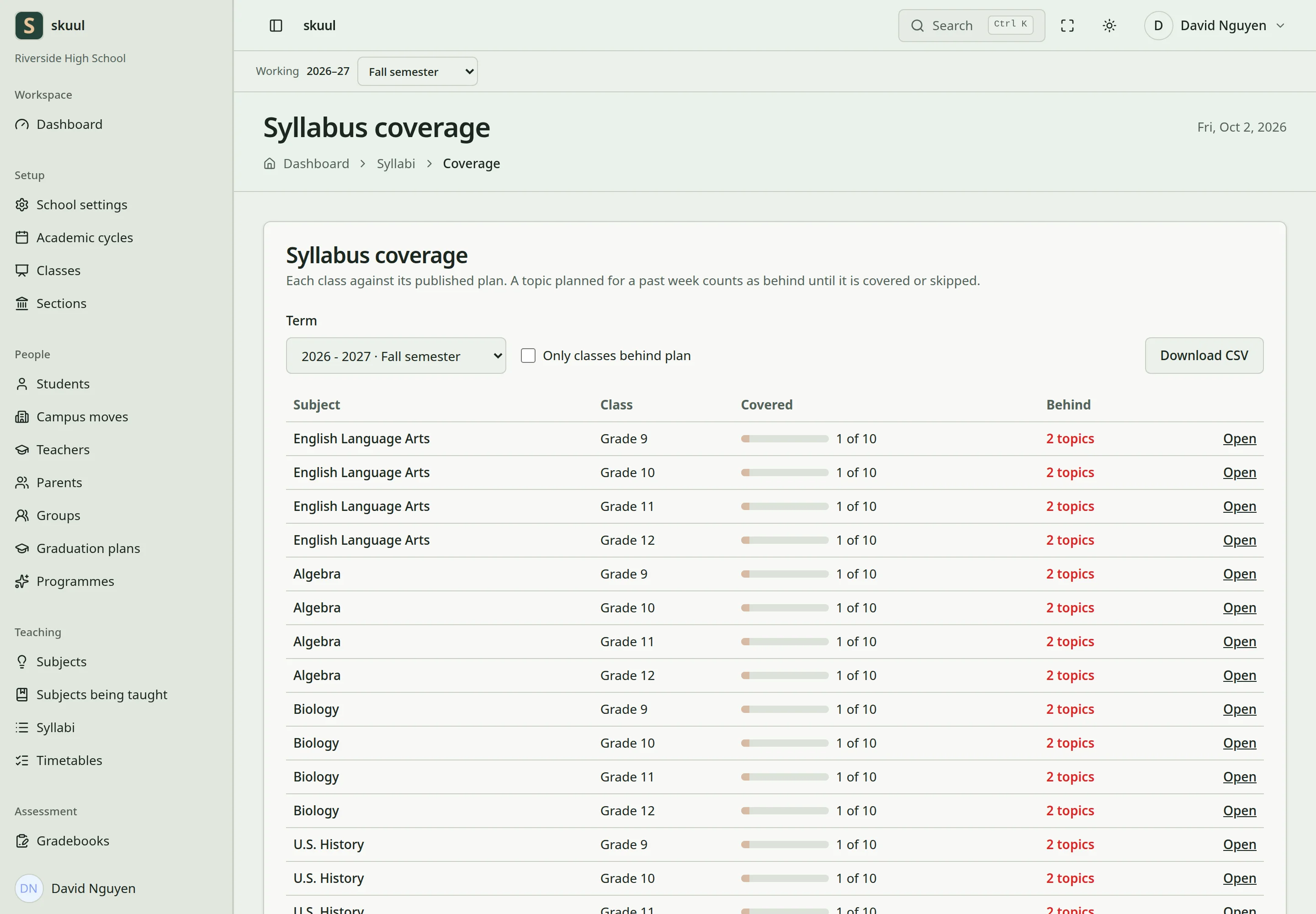Enable Only classes behind plan checkbox
Image resolution: width=1316 pixels, height=914 pixels.
coord(528,356)
